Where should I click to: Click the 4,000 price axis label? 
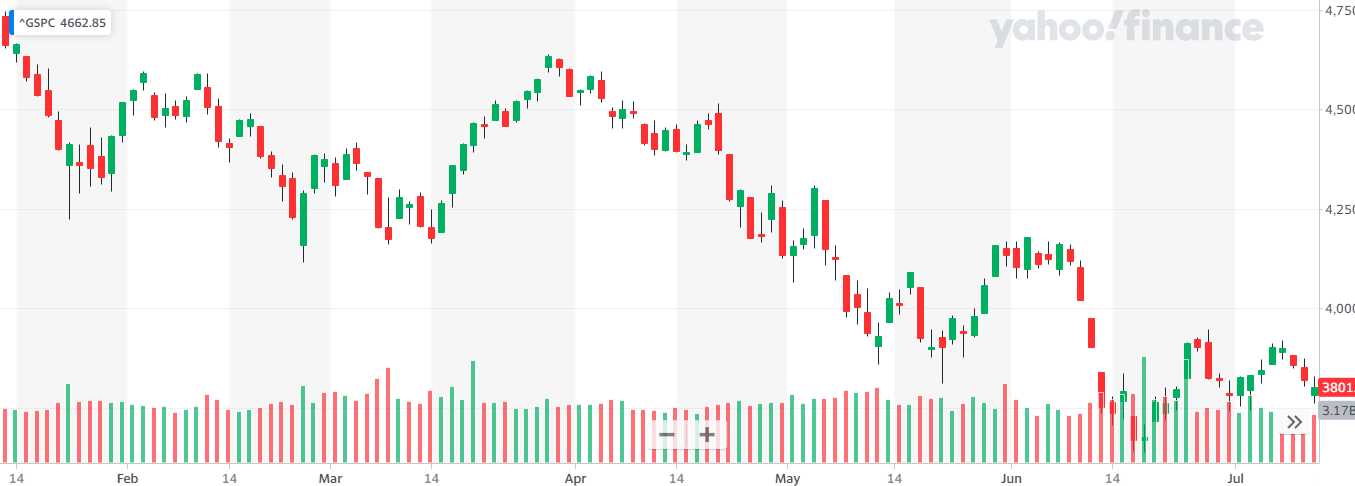pos(1338,309)
